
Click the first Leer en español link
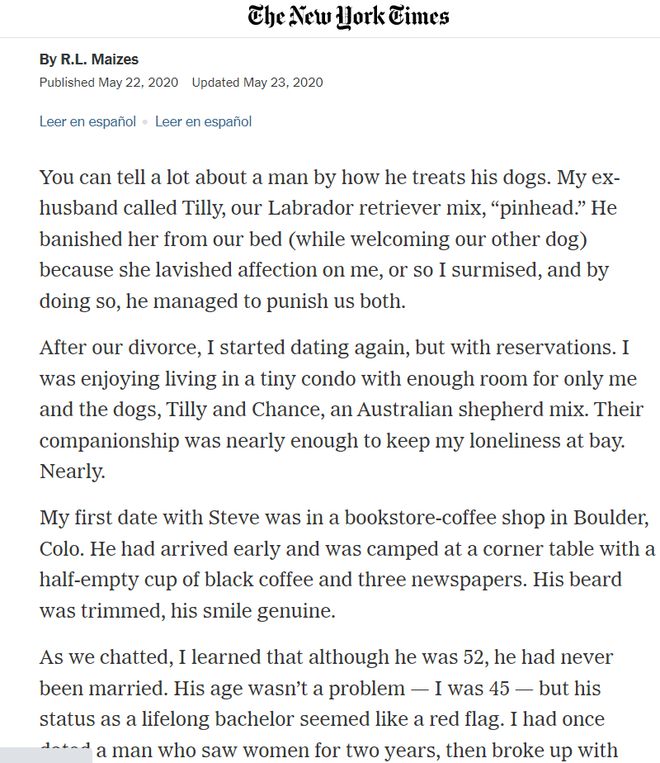[x=88, y=122]
